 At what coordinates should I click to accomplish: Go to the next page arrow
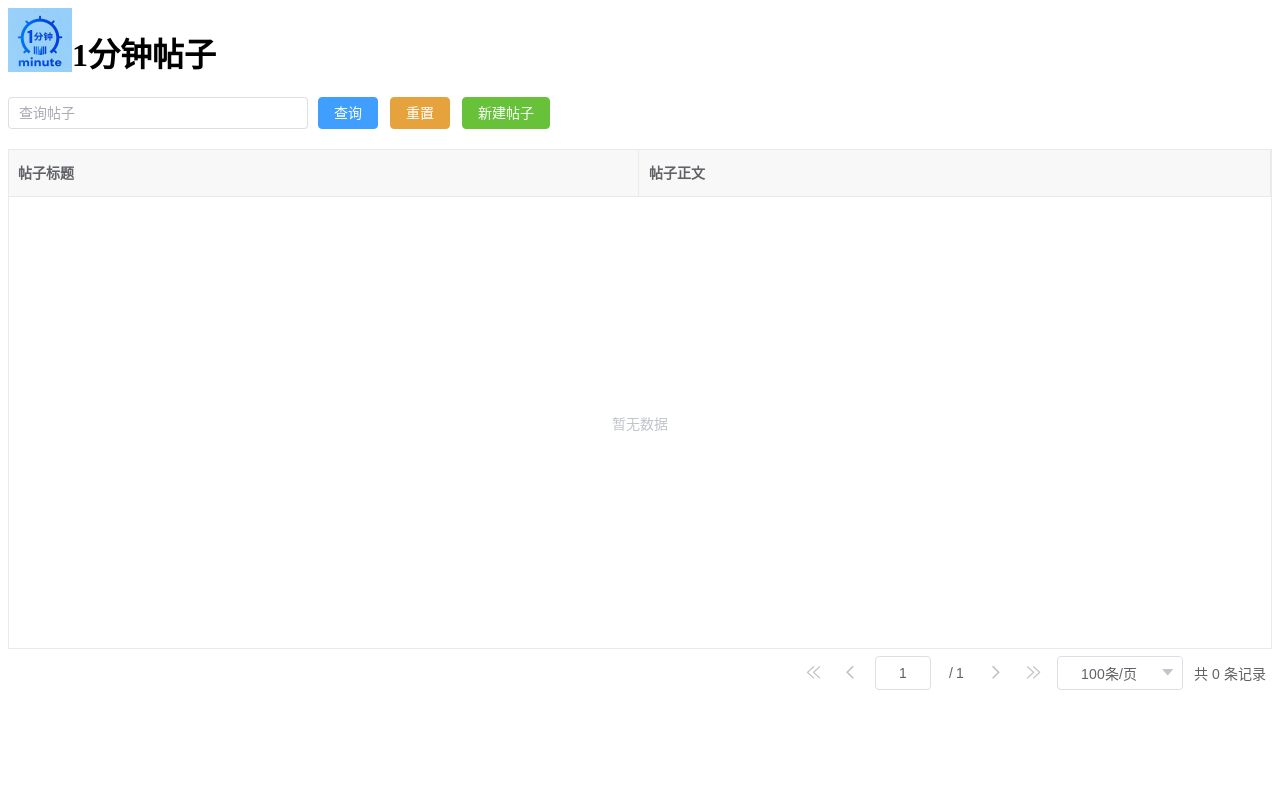(x=995, y=673)
